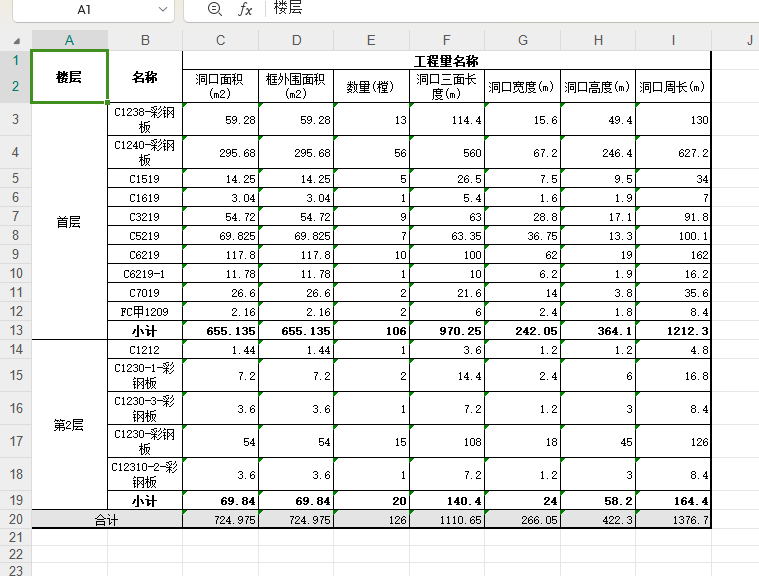Click the C1519 name cell
The height and width of the screenshot is (576, 759).
click(x=145, y=179)
